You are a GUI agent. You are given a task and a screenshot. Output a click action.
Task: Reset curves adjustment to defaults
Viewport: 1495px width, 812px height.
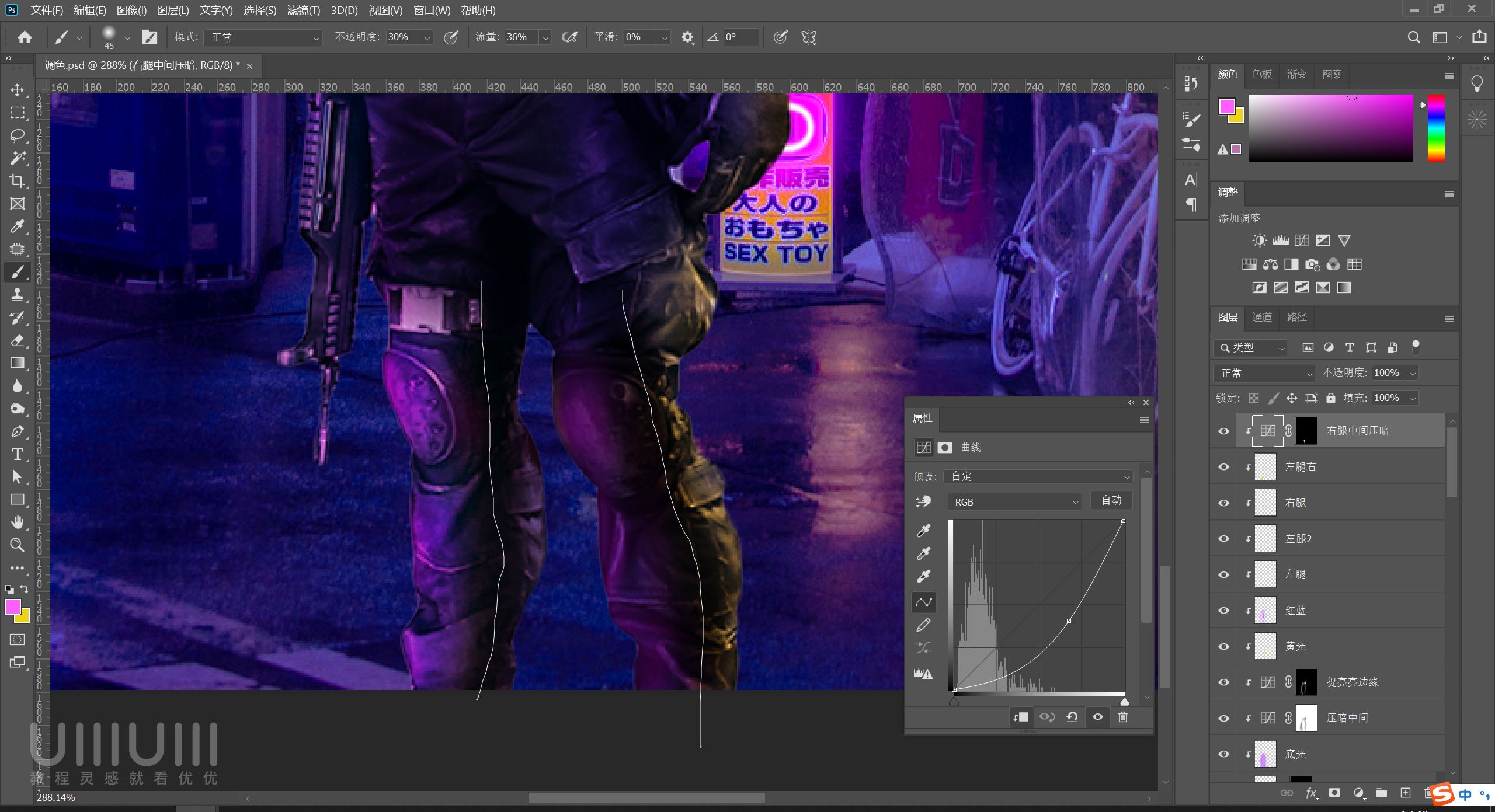[1072, 717]
